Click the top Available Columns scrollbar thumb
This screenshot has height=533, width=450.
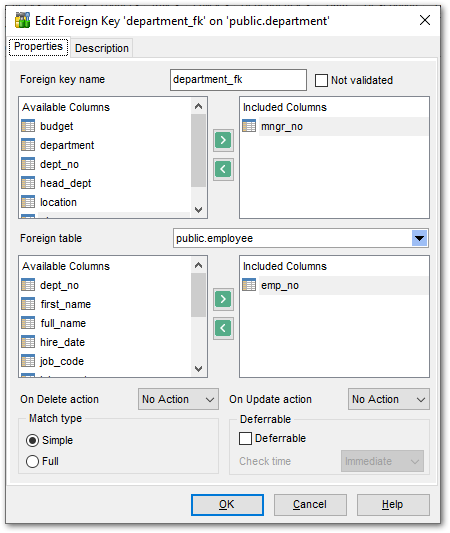coord(198,150)
